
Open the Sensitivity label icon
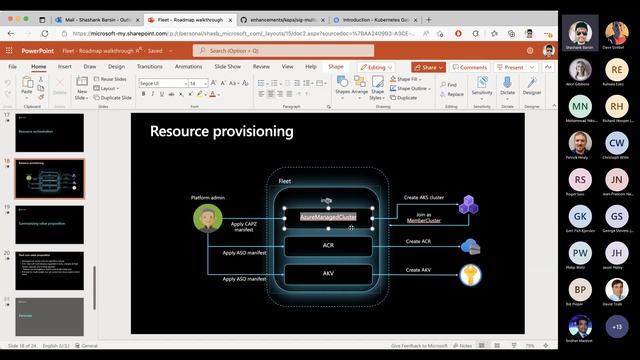click(x=482, y=82)
